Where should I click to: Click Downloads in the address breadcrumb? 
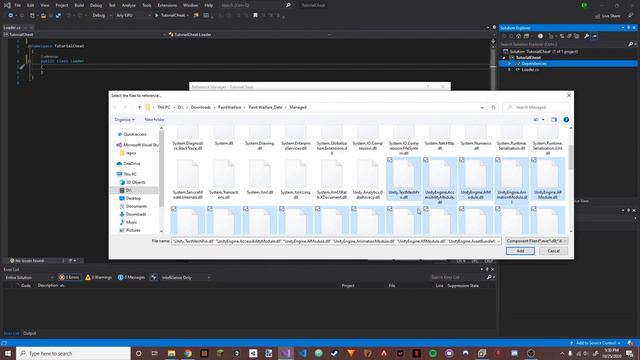point(201,107)
